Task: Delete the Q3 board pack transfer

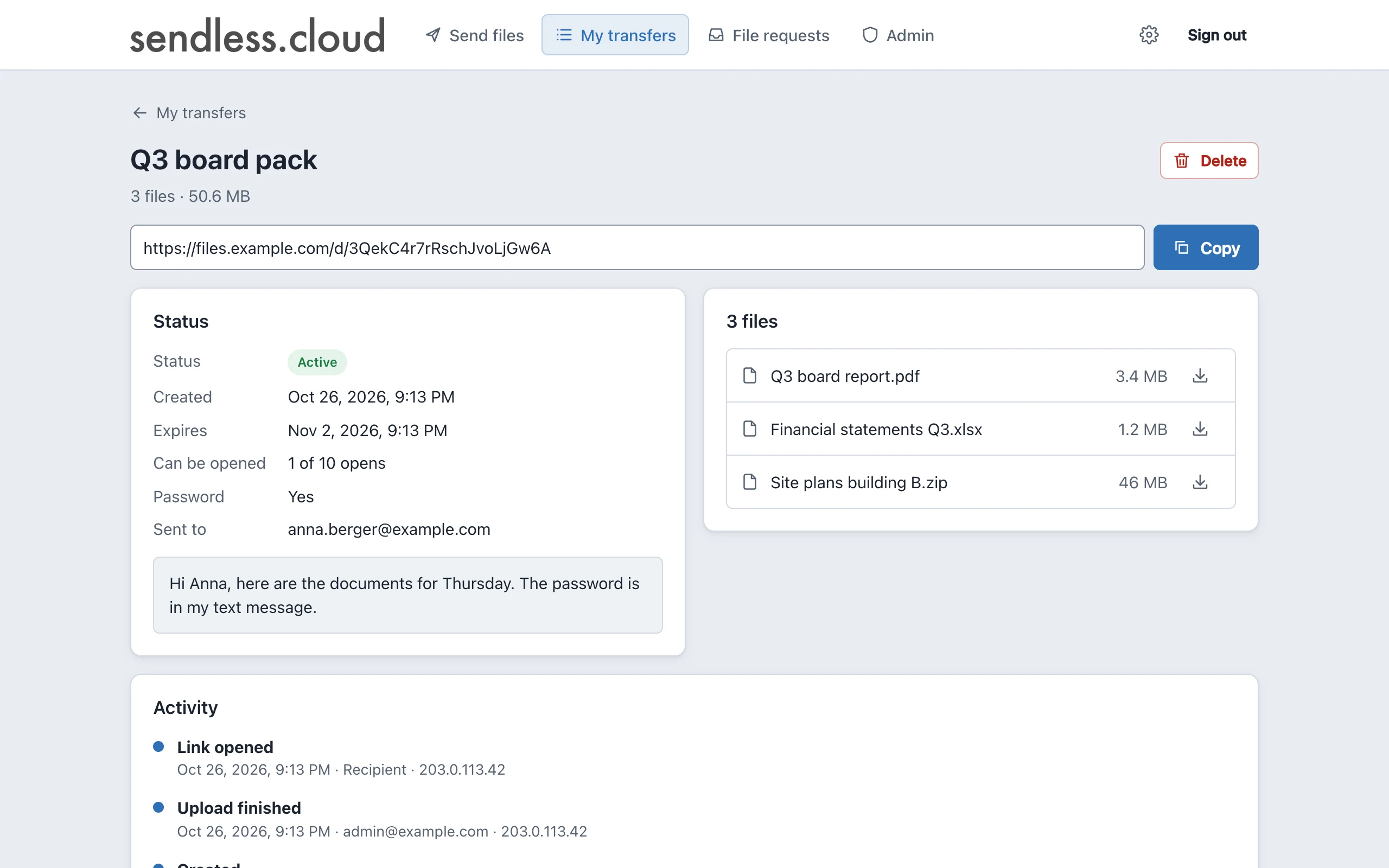Action: 1209,161
